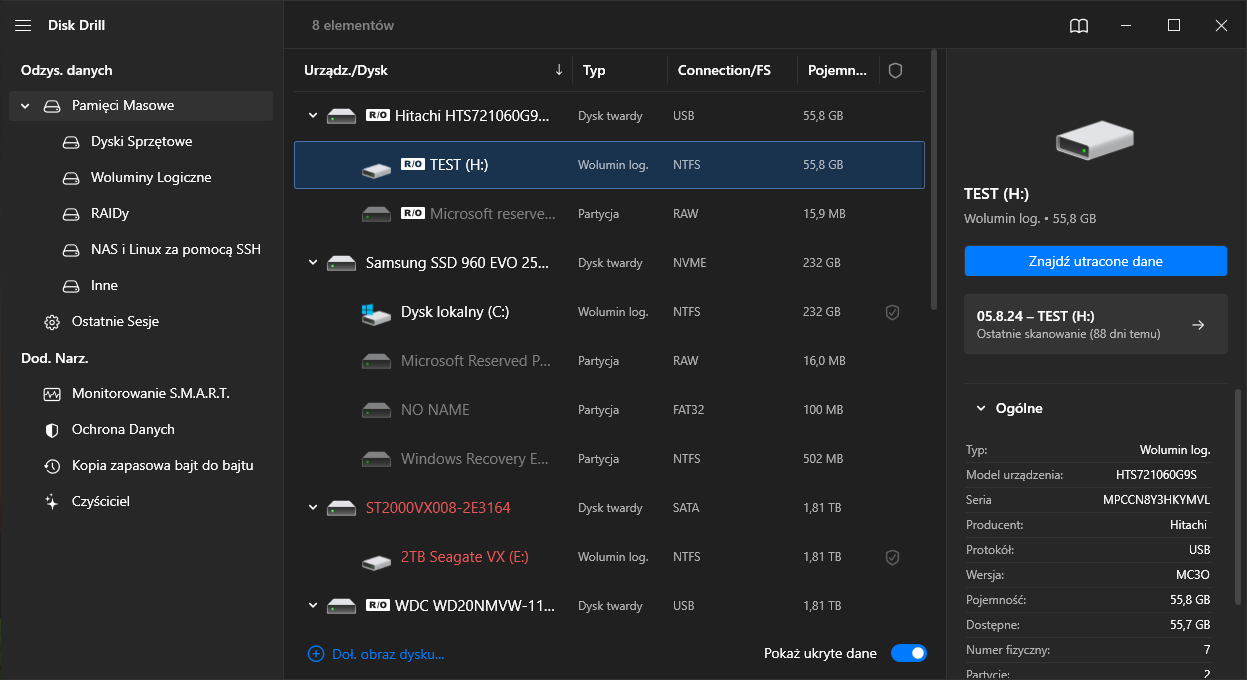The image size is (1247, 680).
Task: Select the Microsoft Reserved P... 16,0 MB row
Action: click(x=609, y=361)
